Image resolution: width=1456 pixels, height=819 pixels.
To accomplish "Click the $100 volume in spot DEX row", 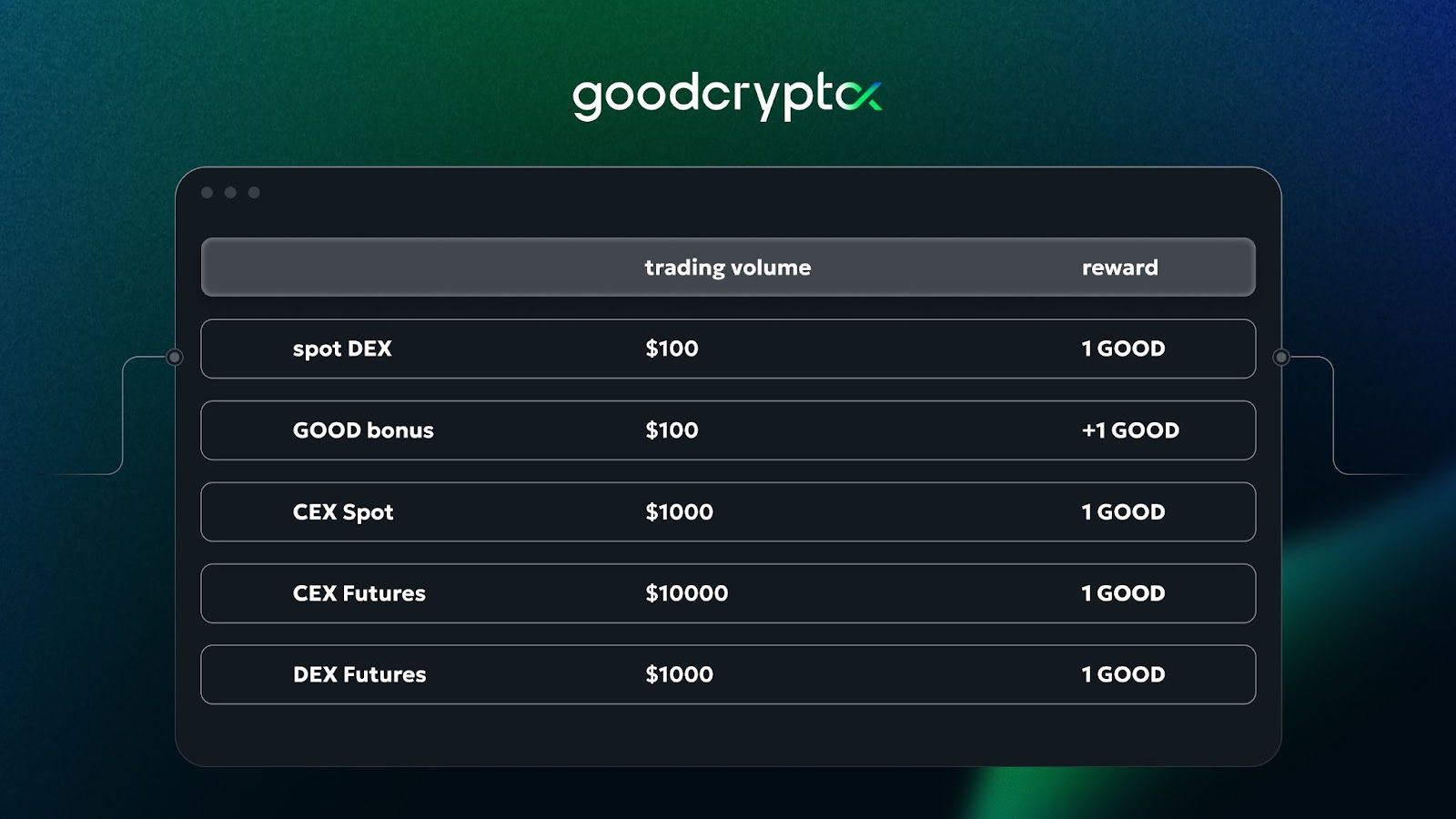I will point(672,349).
